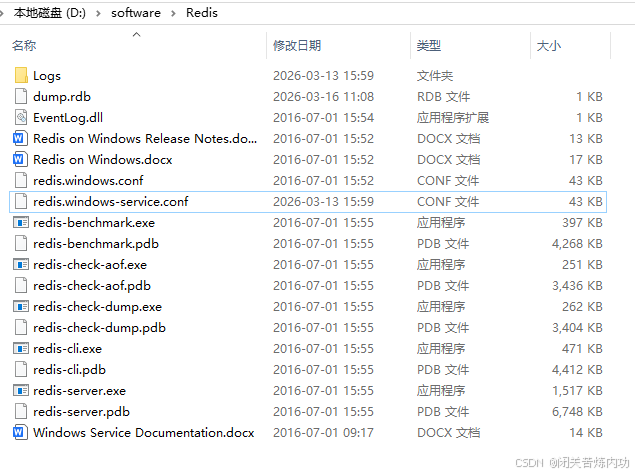Click the 4,412 KB size cell
The image size is (635, 474).
(577, 370)
